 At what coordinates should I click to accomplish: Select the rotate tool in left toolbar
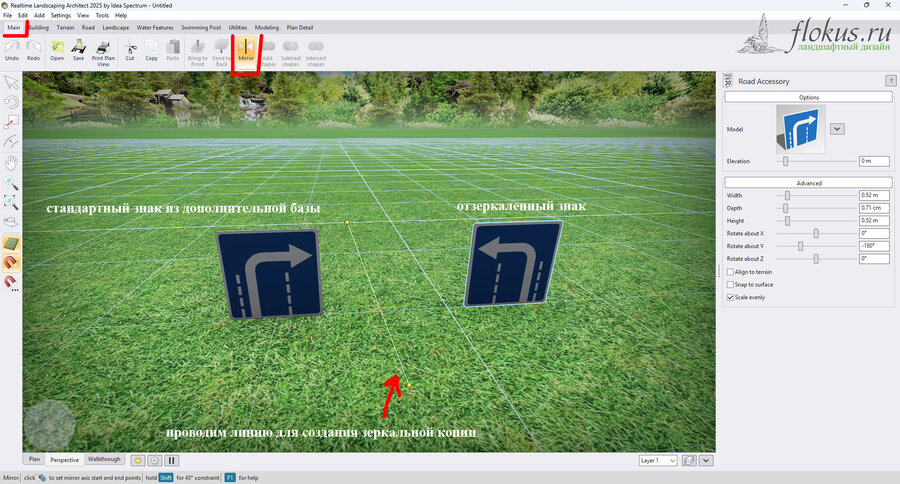(x=11, y=103)
